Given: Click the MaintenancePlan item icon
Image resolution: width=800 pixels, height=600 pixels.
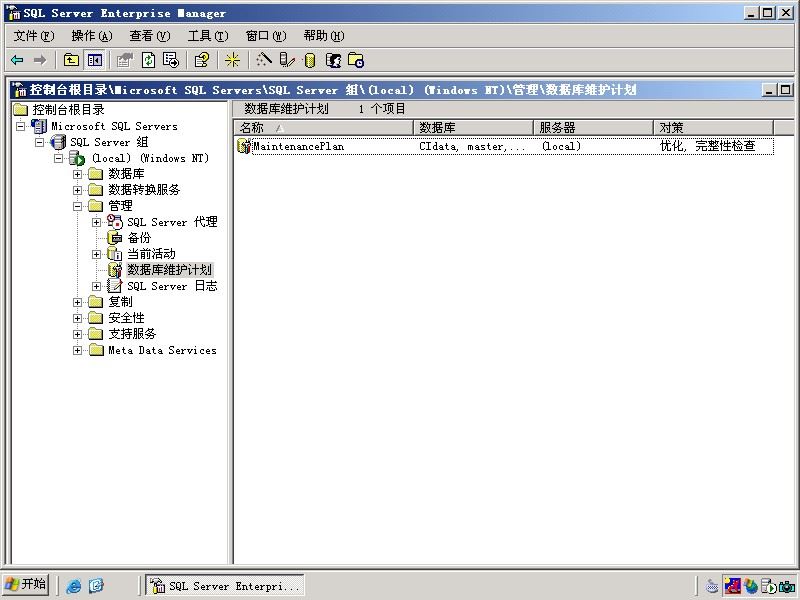Looking at the screenshot, I should click(244, 146).
